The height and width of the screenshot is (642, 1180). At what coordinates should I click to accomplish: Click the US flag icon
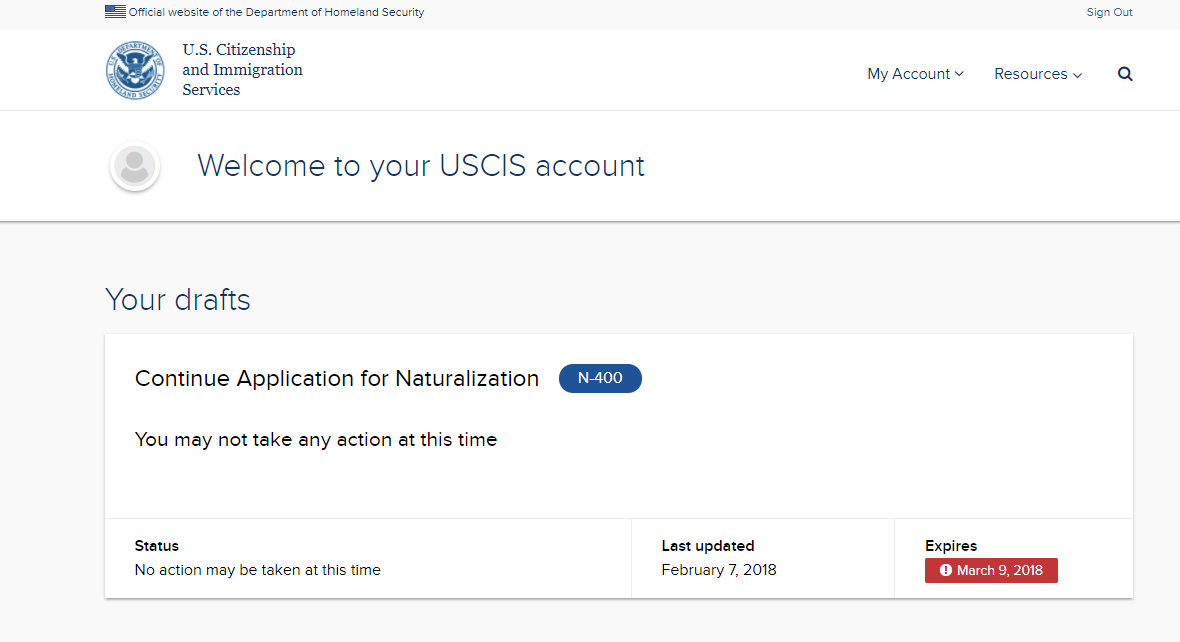coord(115,11)
